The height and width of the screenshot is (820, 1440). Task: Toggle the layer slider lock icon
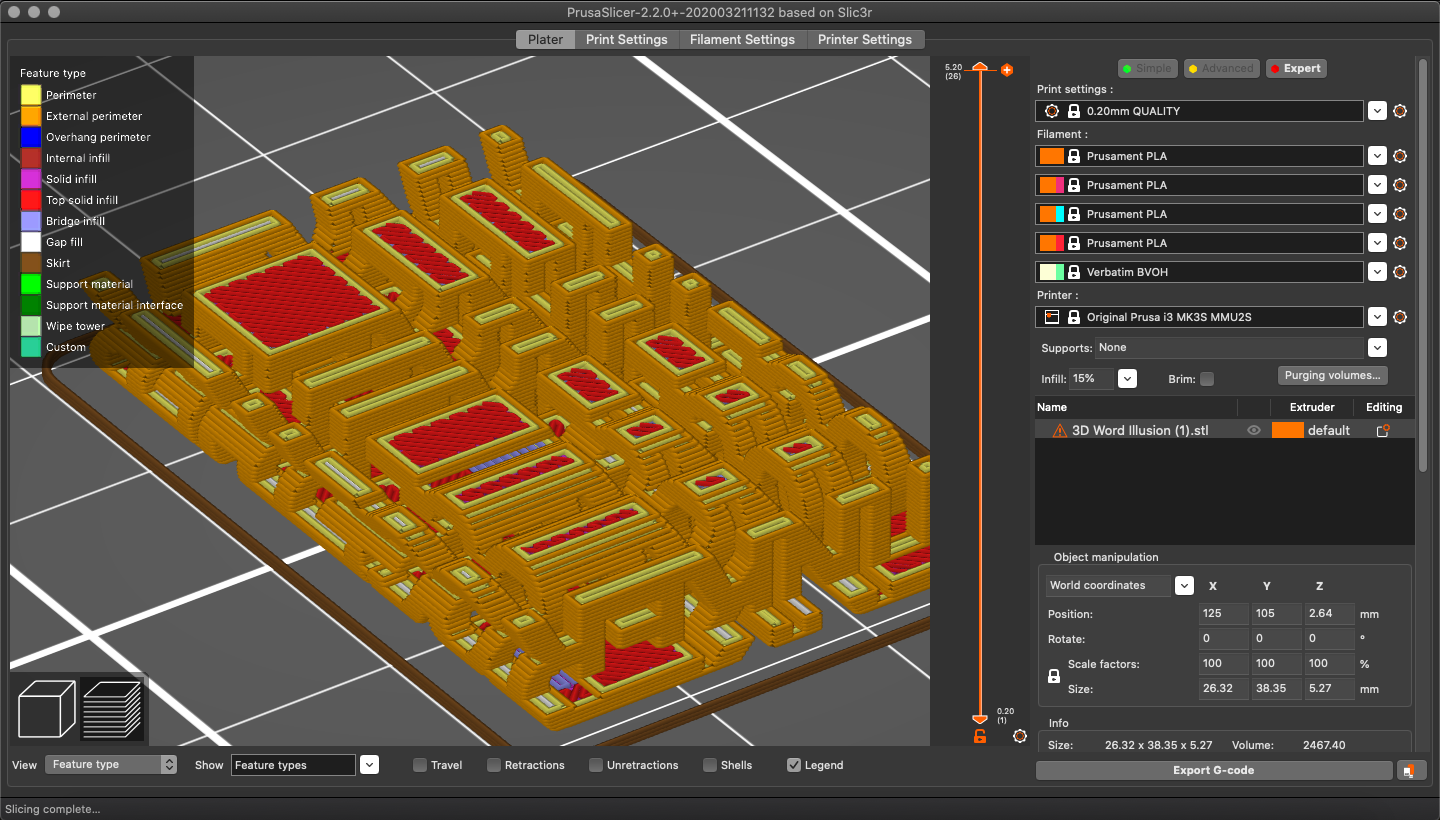[x=980, y=737]
